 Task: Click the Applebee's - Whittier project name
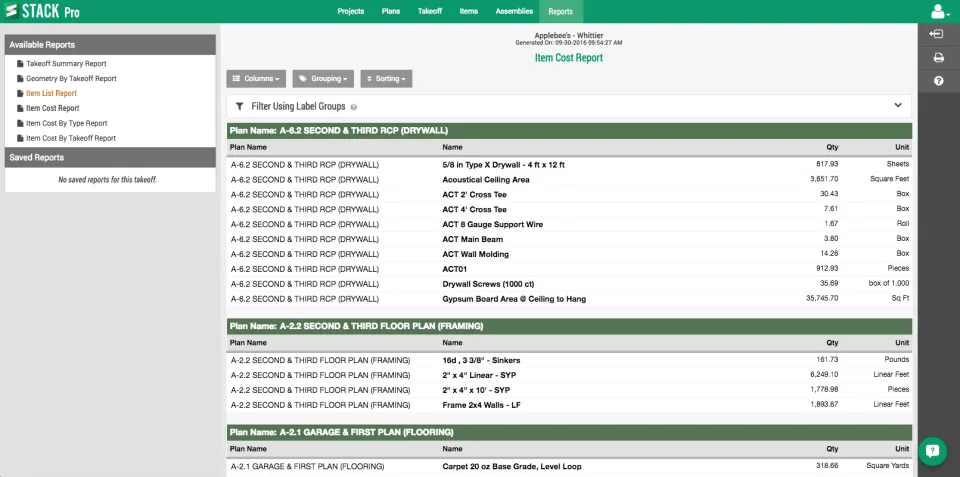point(569,36)
